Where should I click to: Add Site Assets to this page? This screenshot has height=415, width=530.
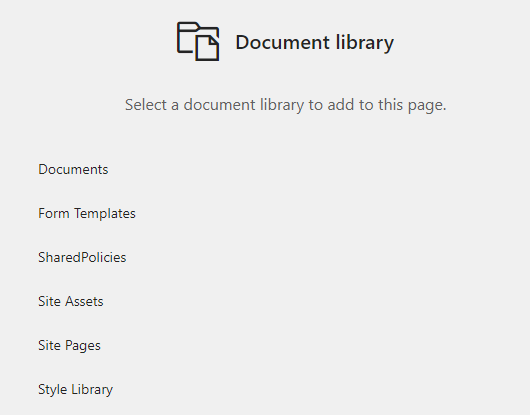[71, 301]
